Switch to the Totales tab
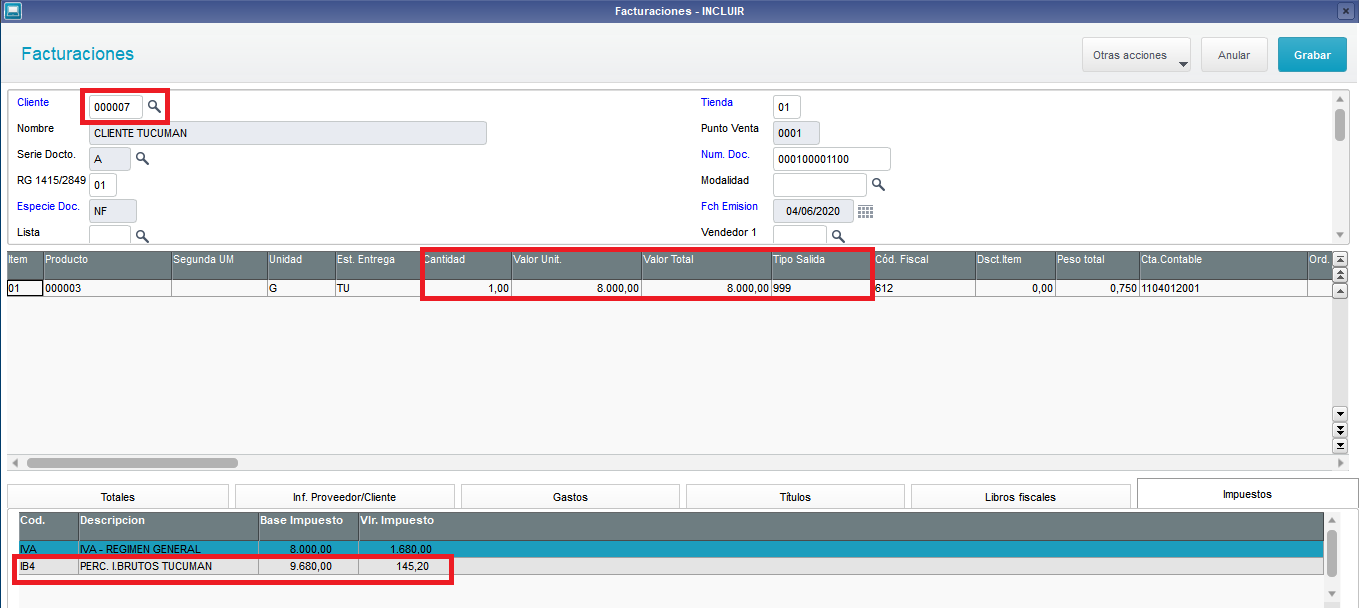The width and height of the screenshot is (1359, 608). (x=118, y=497)
